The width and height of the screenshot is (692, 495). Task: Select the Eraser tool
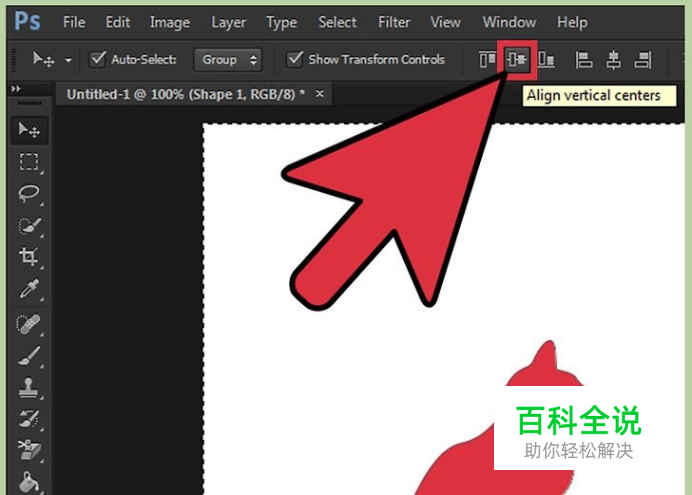(x=29, y=450)
